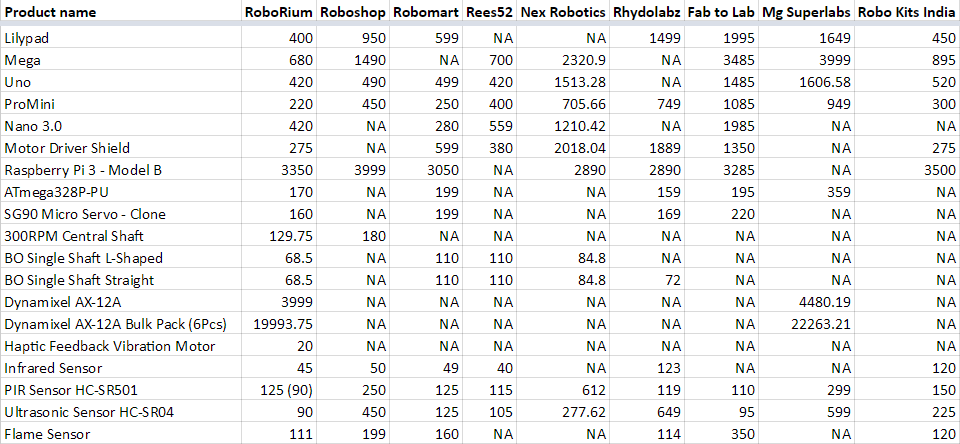Select the Product name header cell

(x=120, y=12)
